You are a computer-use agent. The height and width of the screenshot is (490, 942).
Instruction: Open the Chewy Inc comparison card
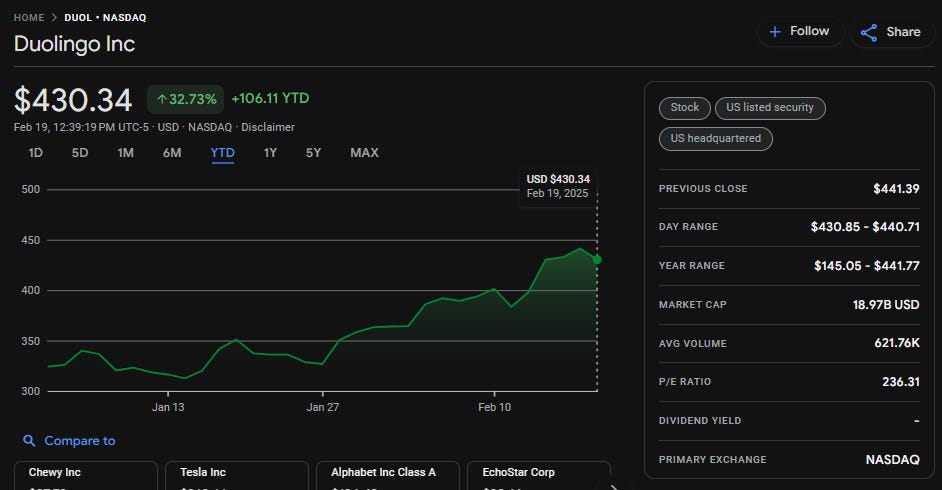[86, 475]
